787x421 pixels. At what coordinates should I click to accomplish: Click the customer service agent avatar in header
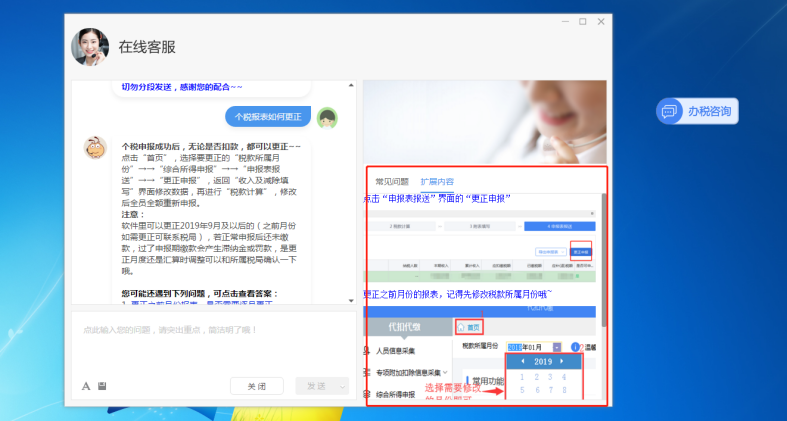[90, 47]
